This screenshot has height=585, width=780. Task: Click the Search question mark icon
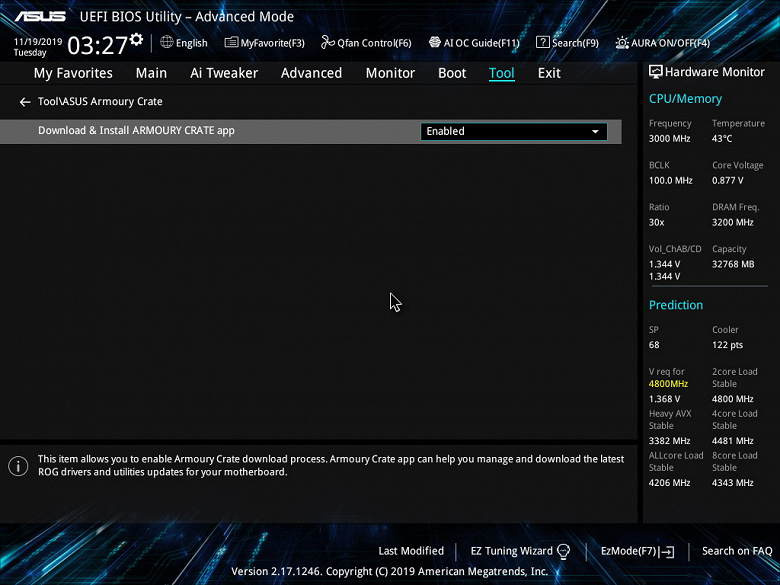[x=543, y=42]
